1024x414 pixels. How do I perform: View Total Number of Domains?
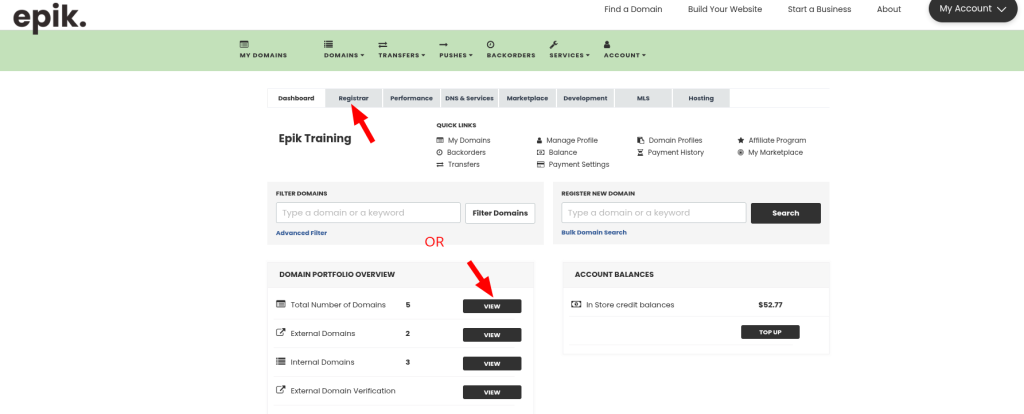tap(491, 306)
